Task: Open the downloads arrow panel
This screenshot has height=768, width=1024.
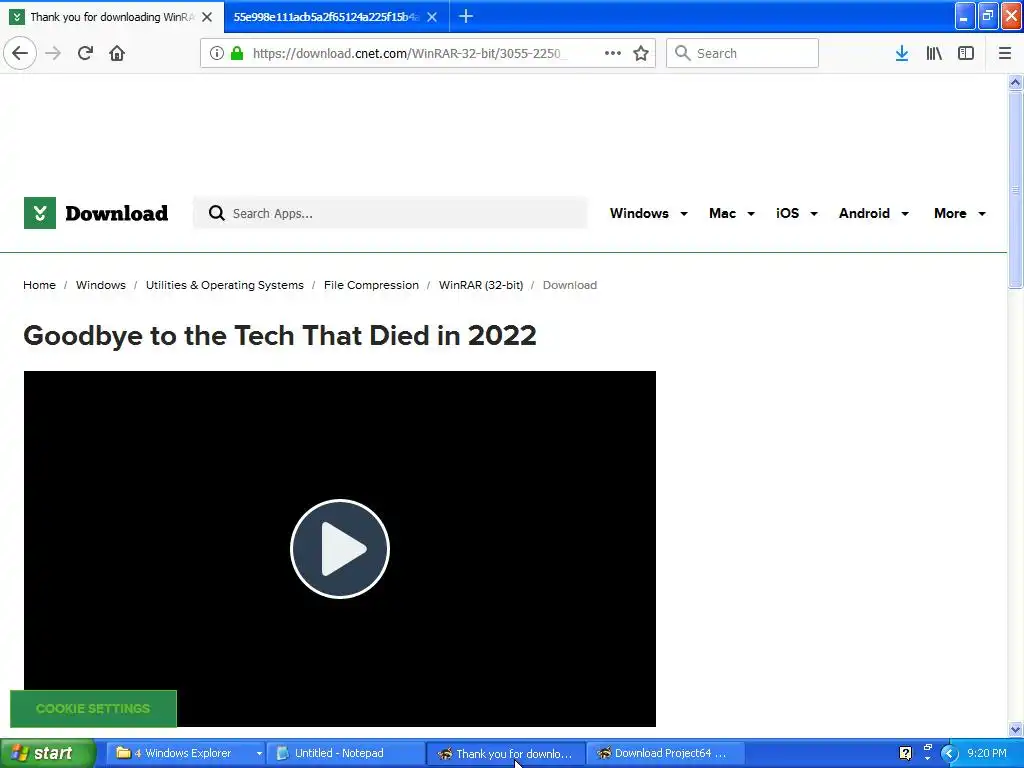Action: 902,53
